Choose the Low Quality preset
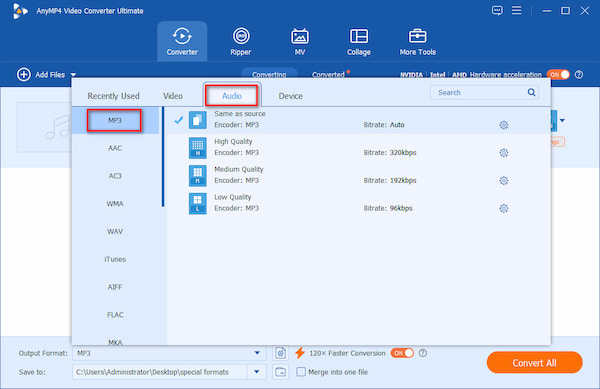The width and height of the screenshot is (600, 389). pos(359,203)
